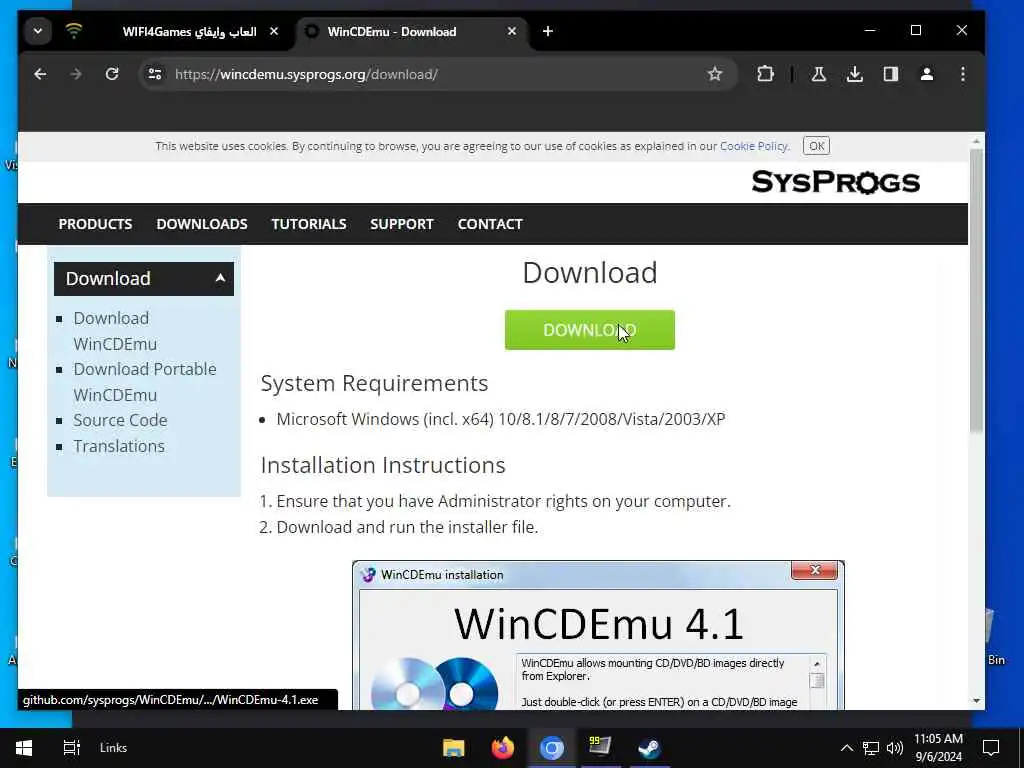Open the tab search dropdown

point(38,31)
